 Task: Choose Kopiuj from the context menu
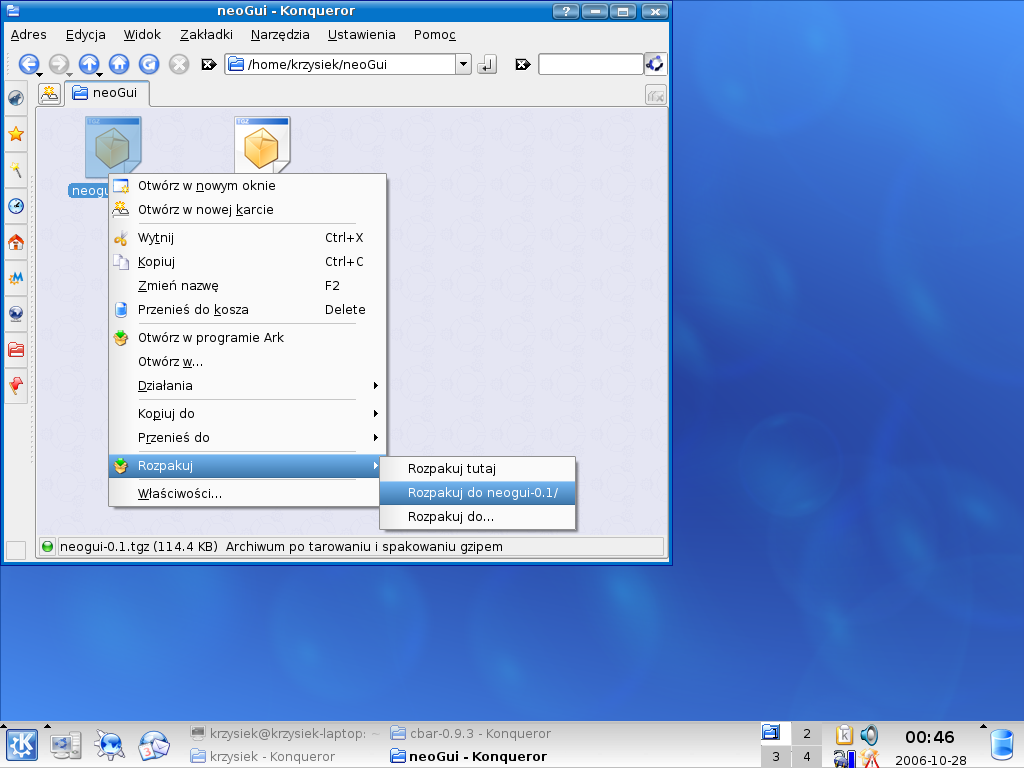pyautogui.click(x=248, y=262)
